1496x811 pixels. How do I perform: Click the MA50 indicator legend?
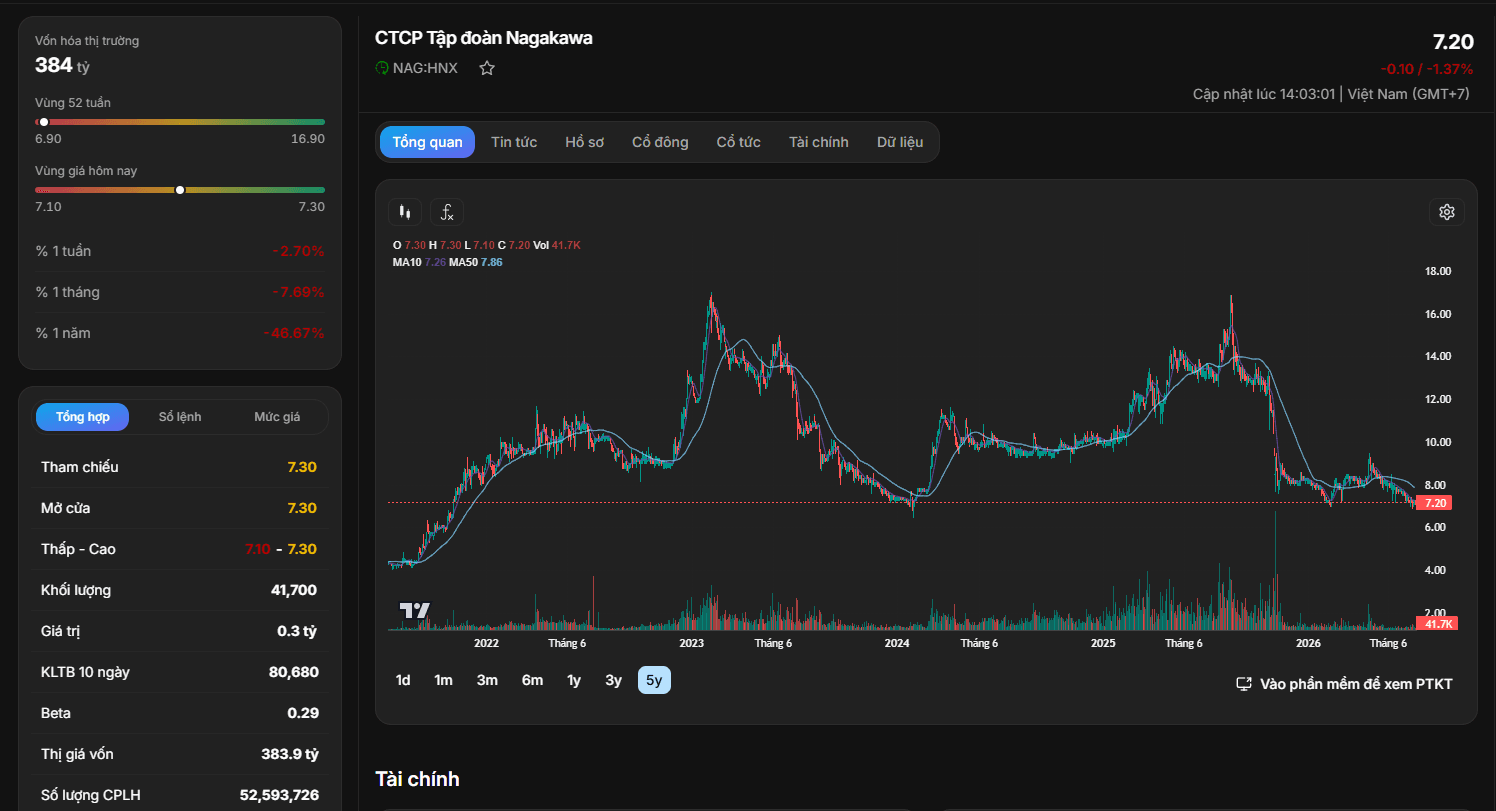click(x=476, y=262)
